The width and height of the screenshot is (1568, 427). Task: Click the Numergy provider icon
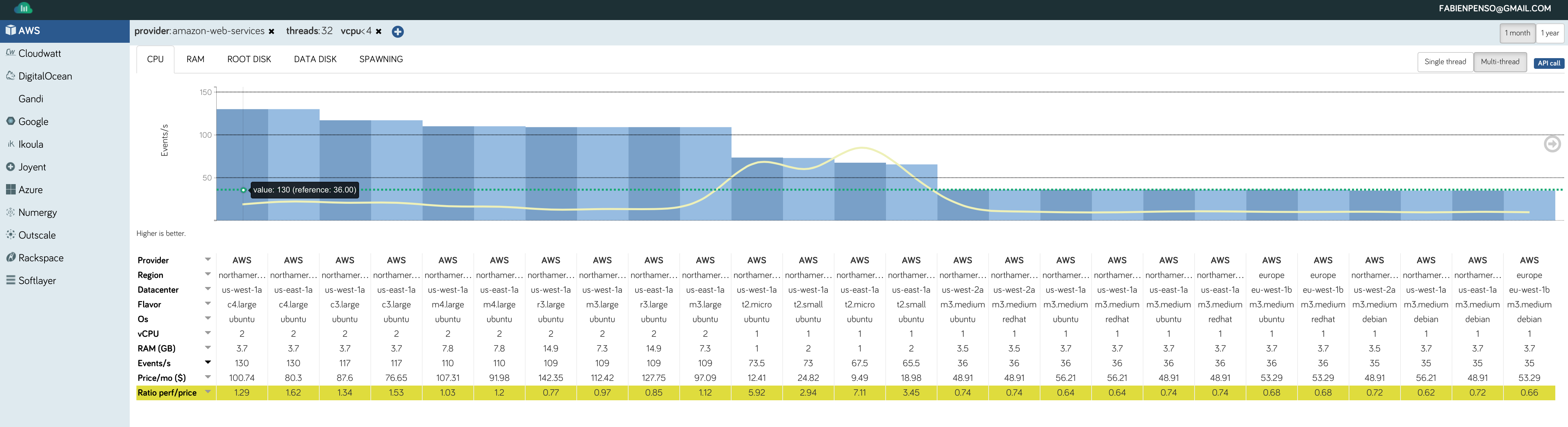pos(10,212)
